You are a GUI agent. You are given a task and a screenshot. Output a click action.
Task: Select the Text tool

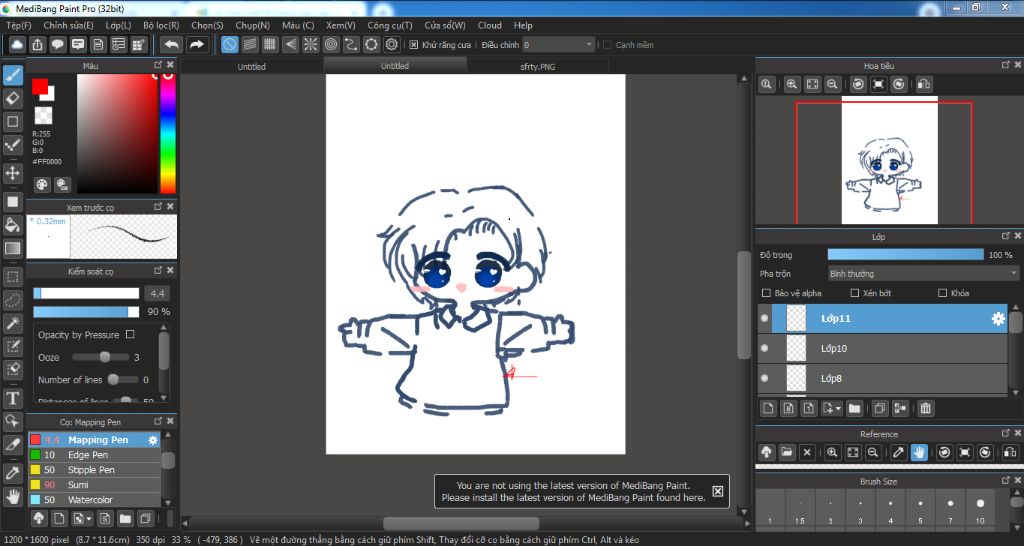12,398
